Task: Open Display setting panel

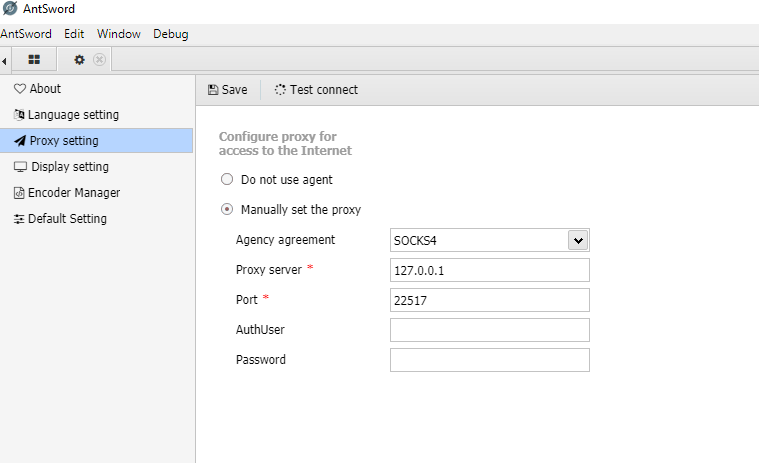Action: point(70,167)
